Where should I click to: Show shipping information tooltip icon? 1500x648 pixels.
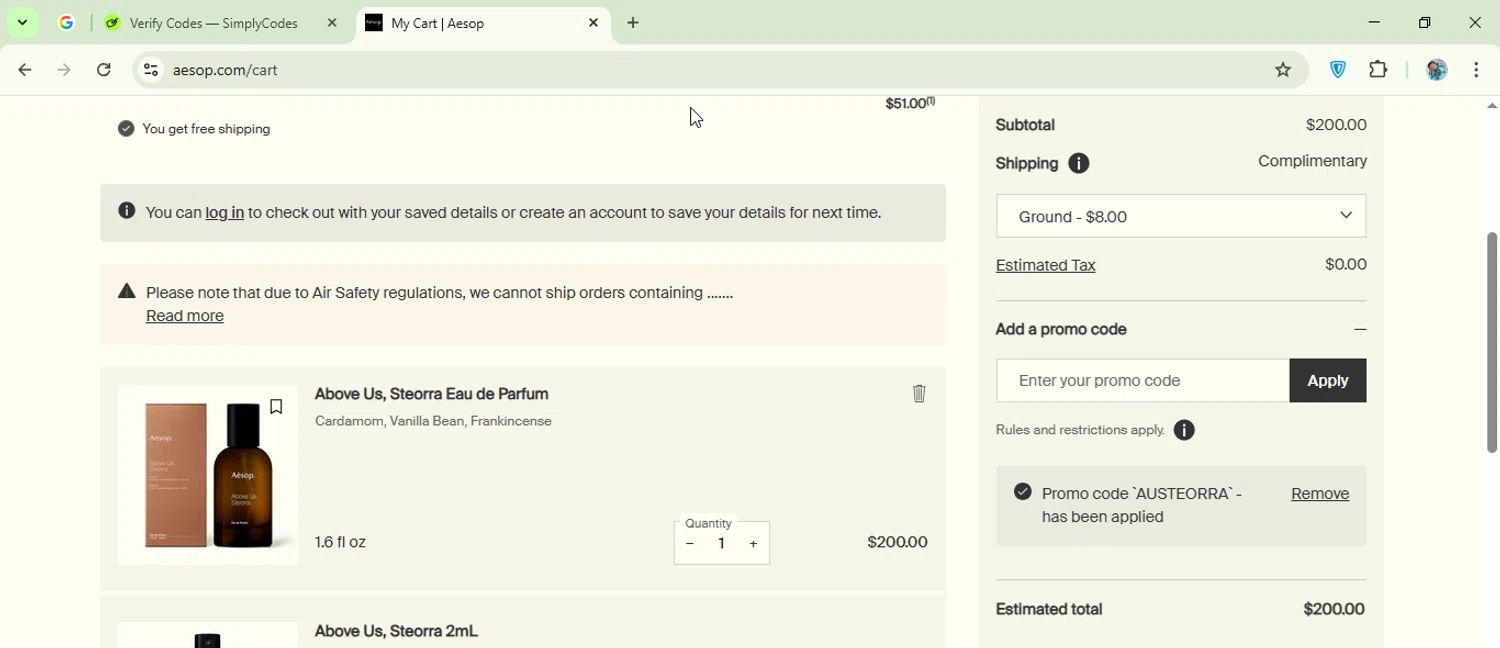[x=1078, y=164]
